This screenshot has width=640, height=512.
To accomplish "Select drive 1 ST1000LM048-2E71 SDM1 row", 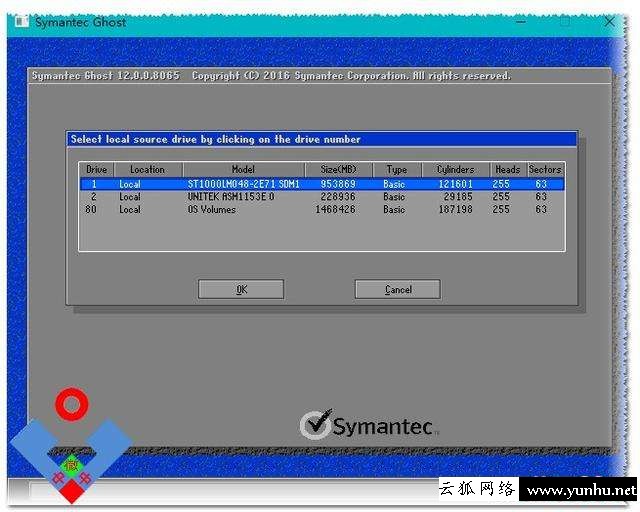I will (x=322, y=184).
